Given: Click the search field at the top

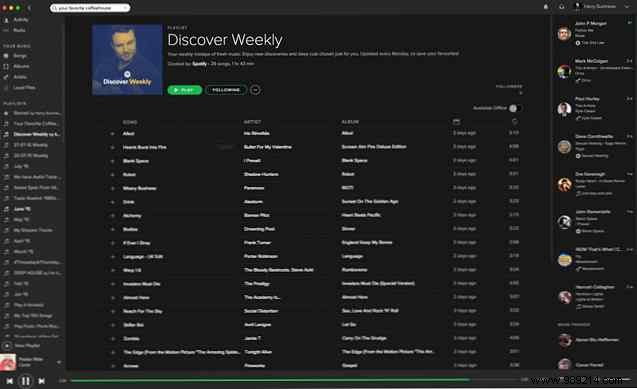Looking at the screenshot, I should pyautogui.click(x=90, y=8).
